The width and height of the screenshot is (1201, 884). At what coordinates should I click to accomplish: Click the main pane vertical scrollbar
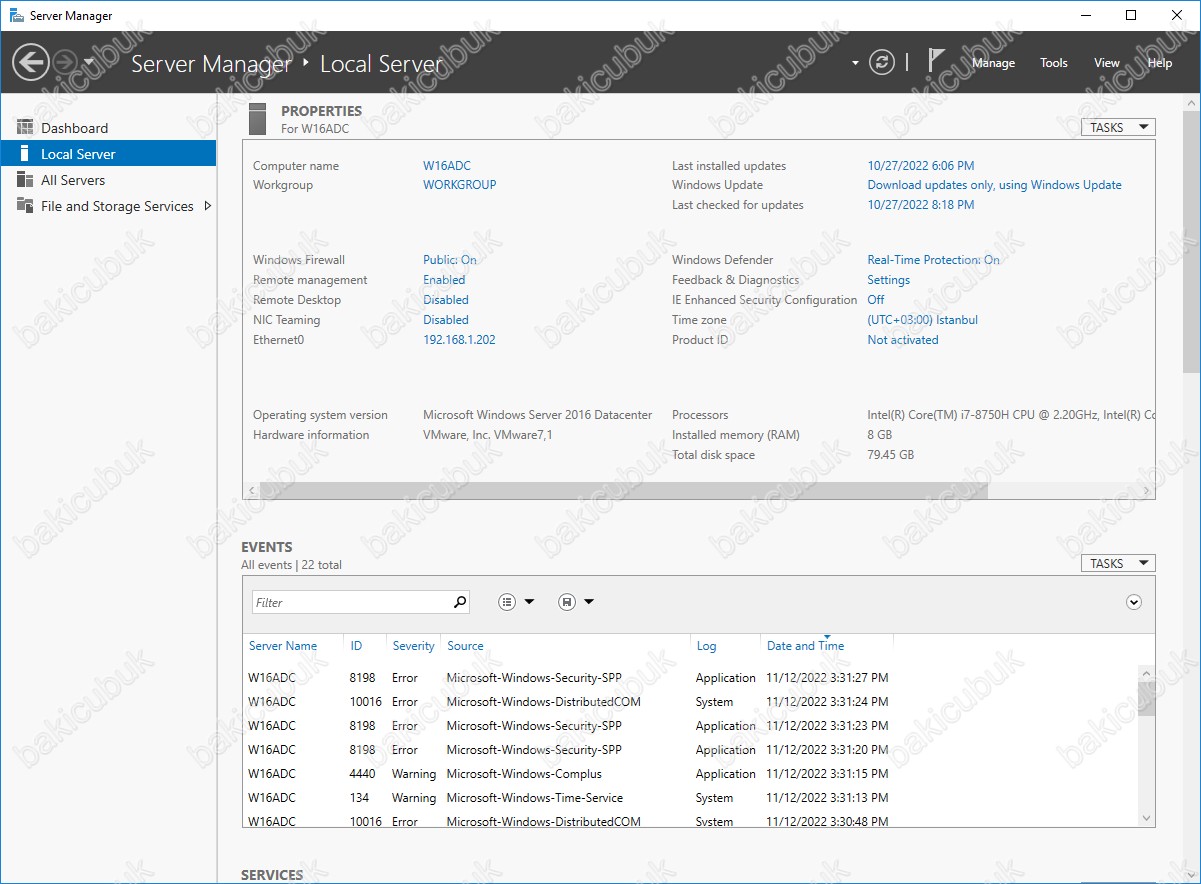1192,240
